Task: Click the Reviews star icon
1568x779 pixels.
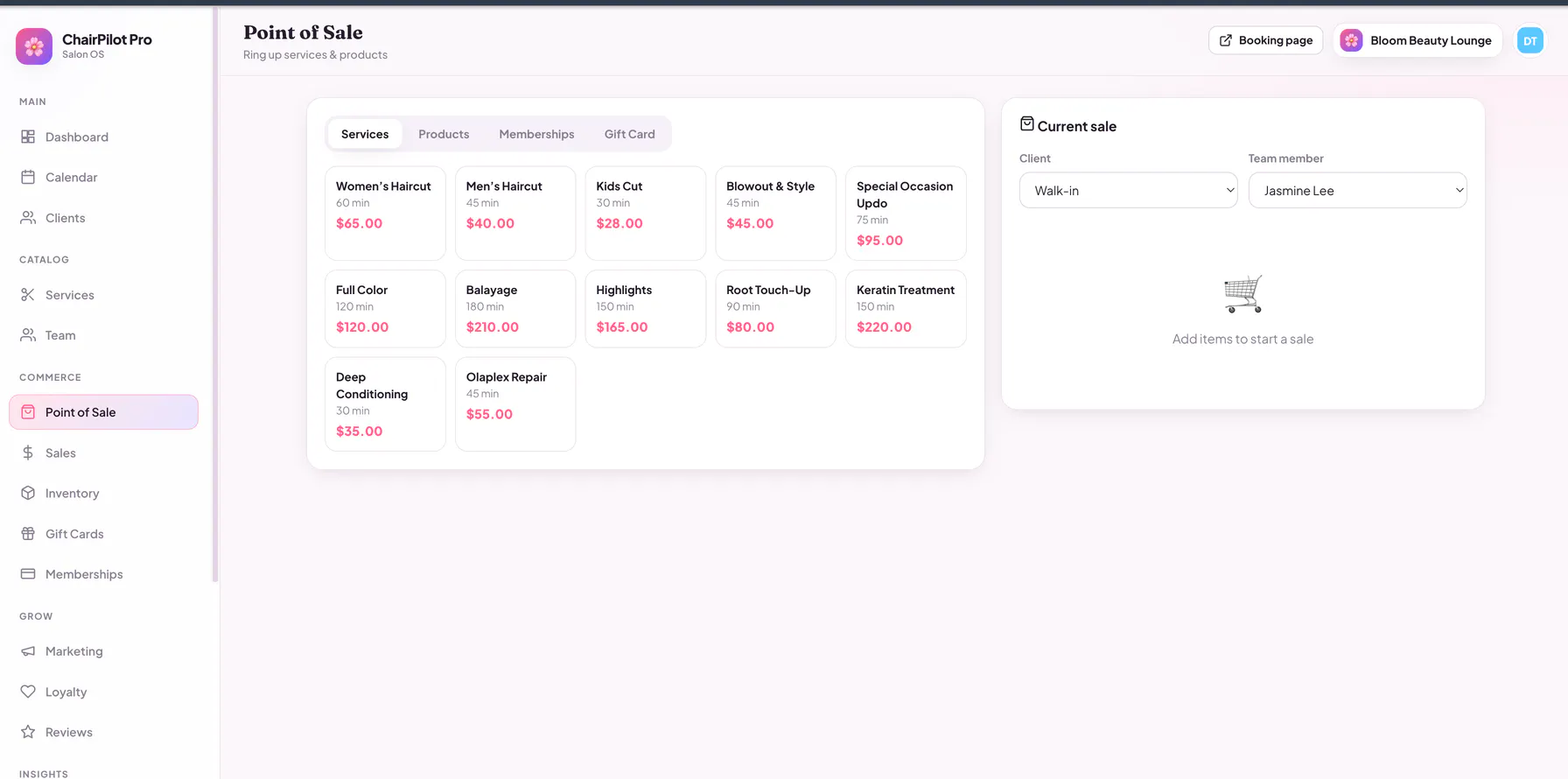Action: click(x=28, y=733)
